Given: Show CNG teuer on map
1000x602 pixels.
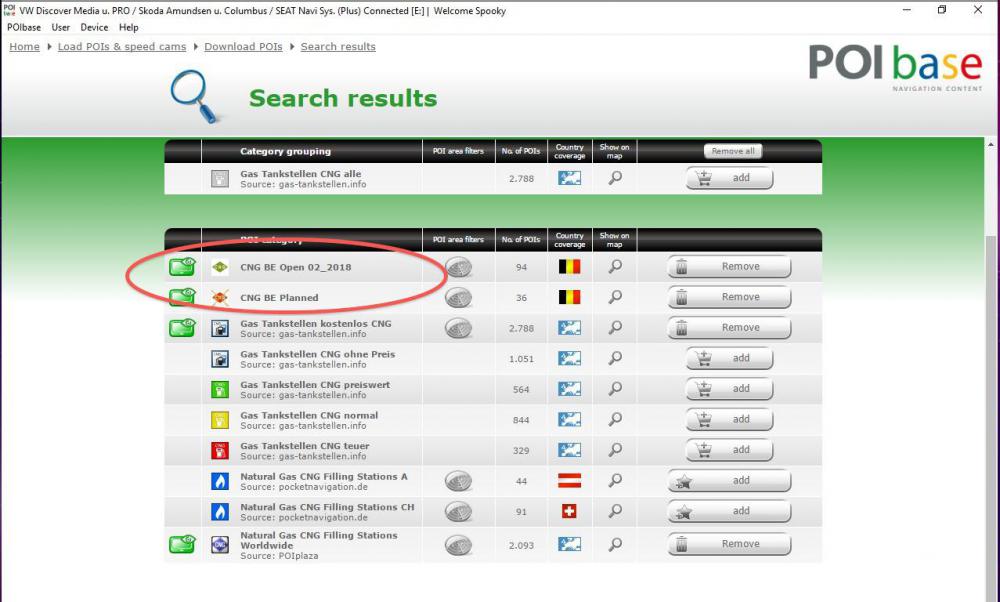Looking at the screenshot, I should [615, 450].
